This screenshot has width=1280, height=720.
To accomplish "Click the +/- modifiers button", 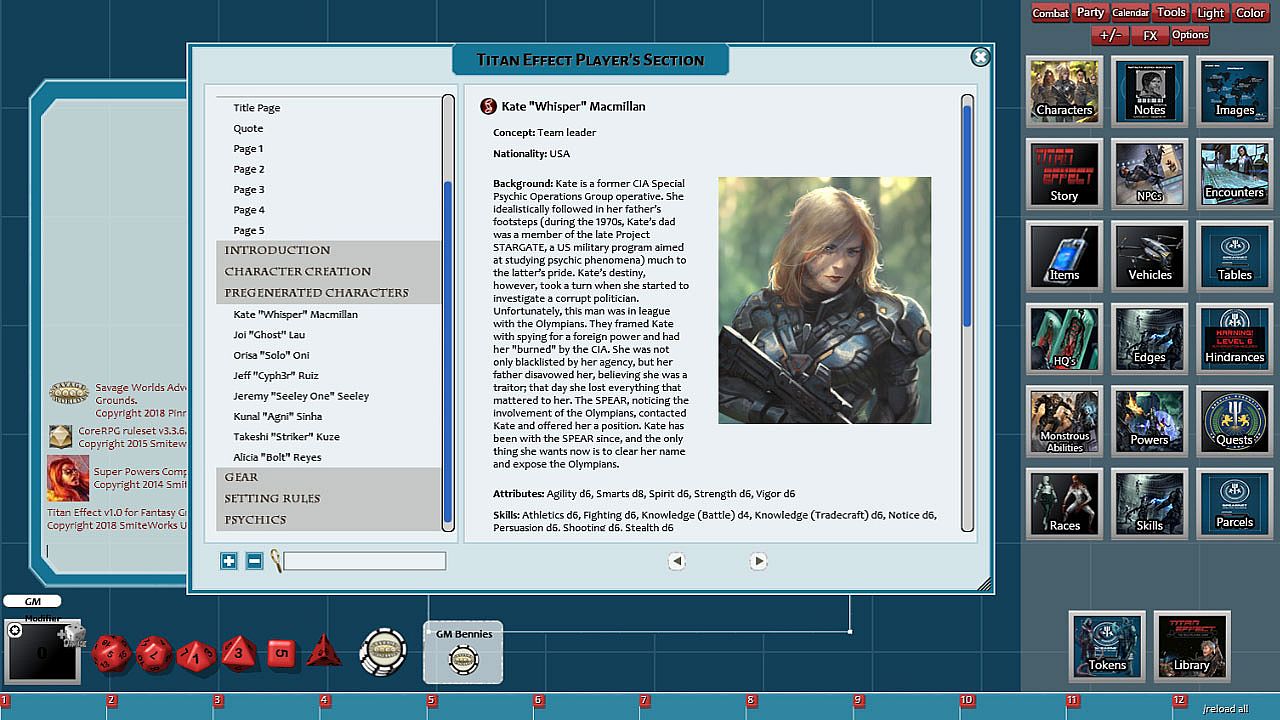I will pyautogui.click(x=1110, y=35).
